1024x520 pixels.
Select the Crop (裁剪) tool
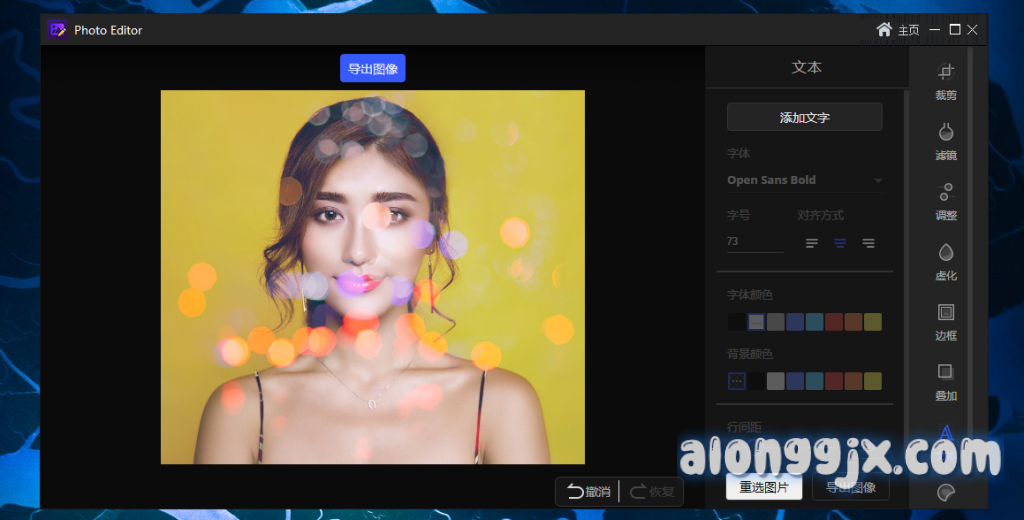(x=945, y=81)
